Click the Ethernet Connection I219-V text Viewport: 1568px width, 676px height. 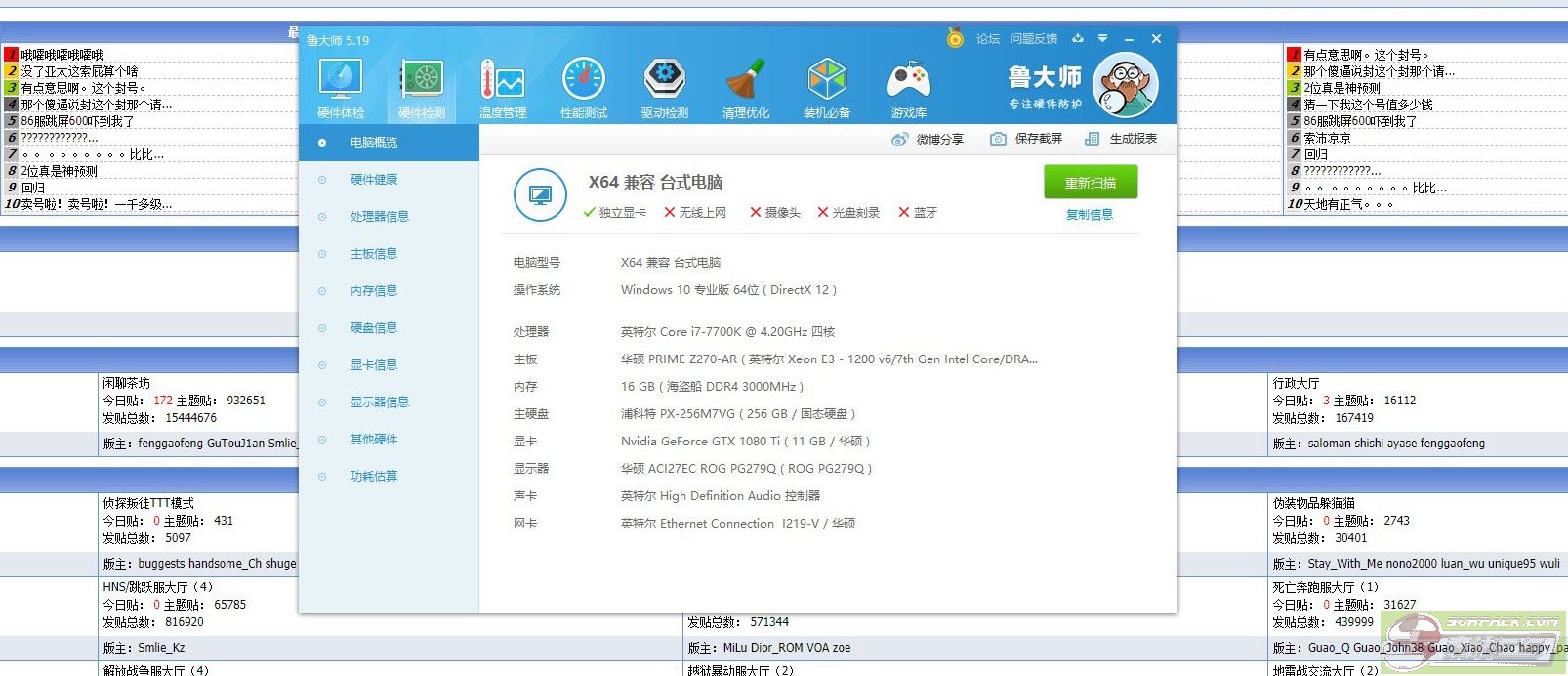738,524
